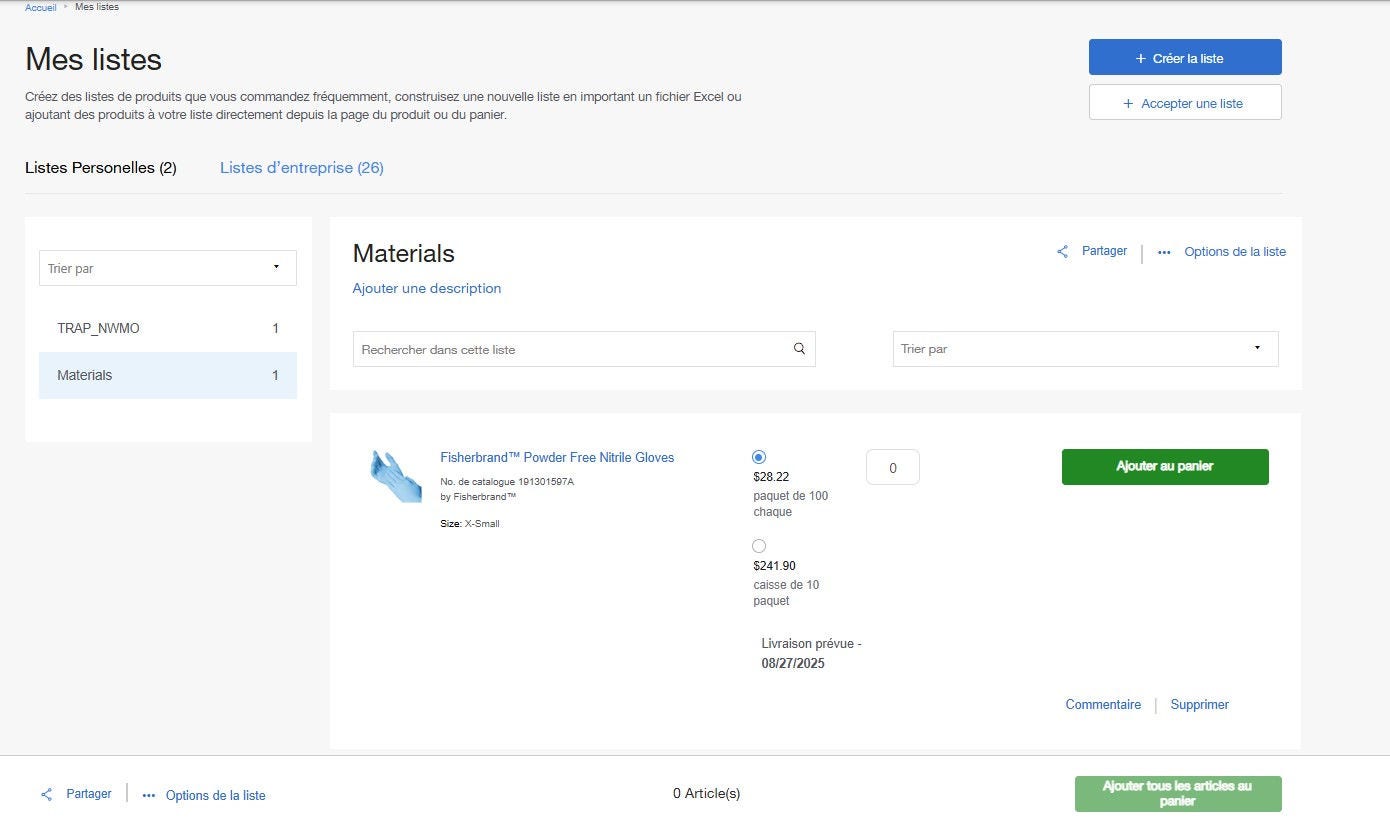The image size is (1390, 832).
Task: Click the plus icon on Créer la liste
Action: [1141, 58]
